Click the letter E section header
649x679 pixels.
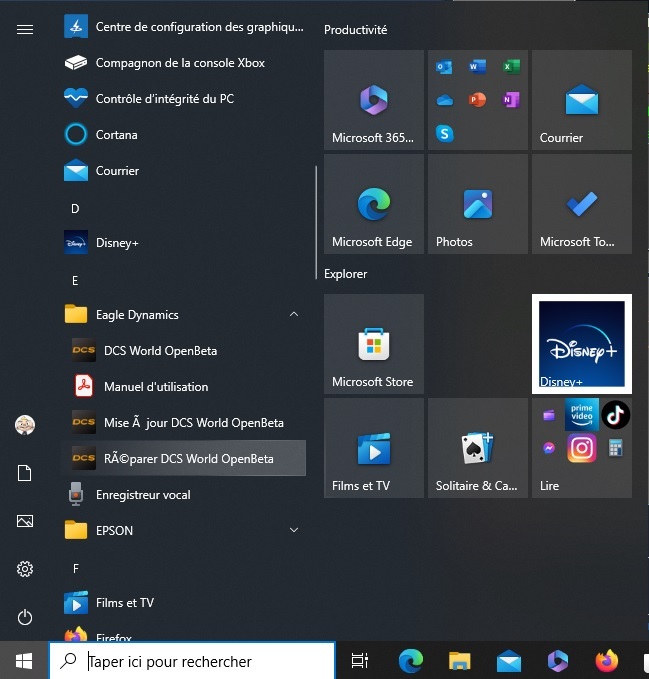tap(75, 281)
